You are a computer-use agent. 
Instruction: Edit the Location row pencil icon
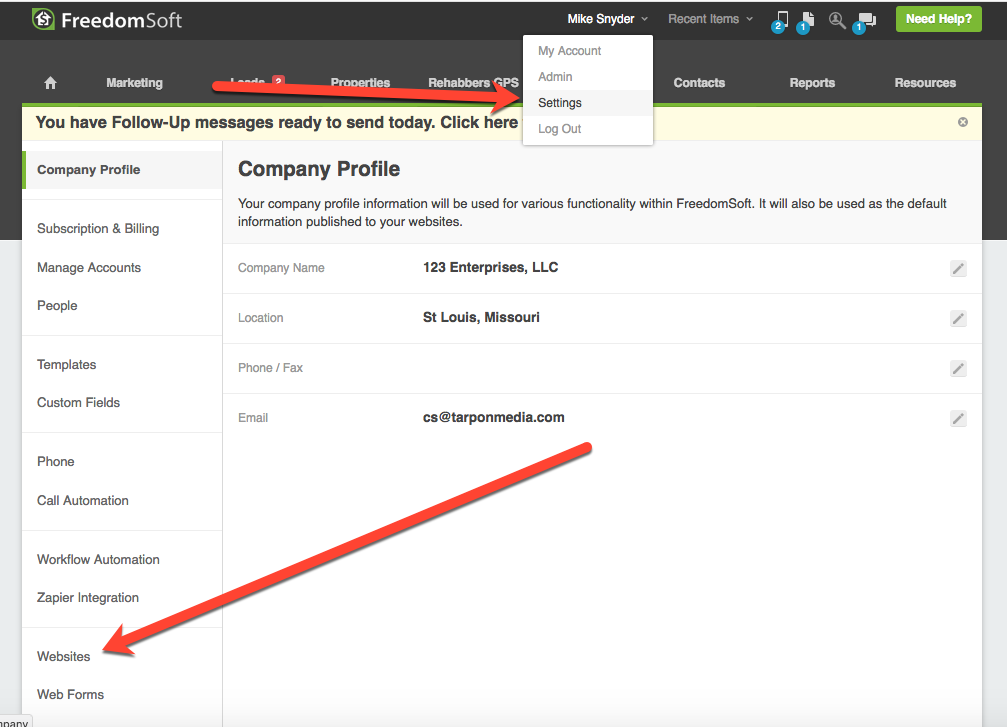[958, 318]
